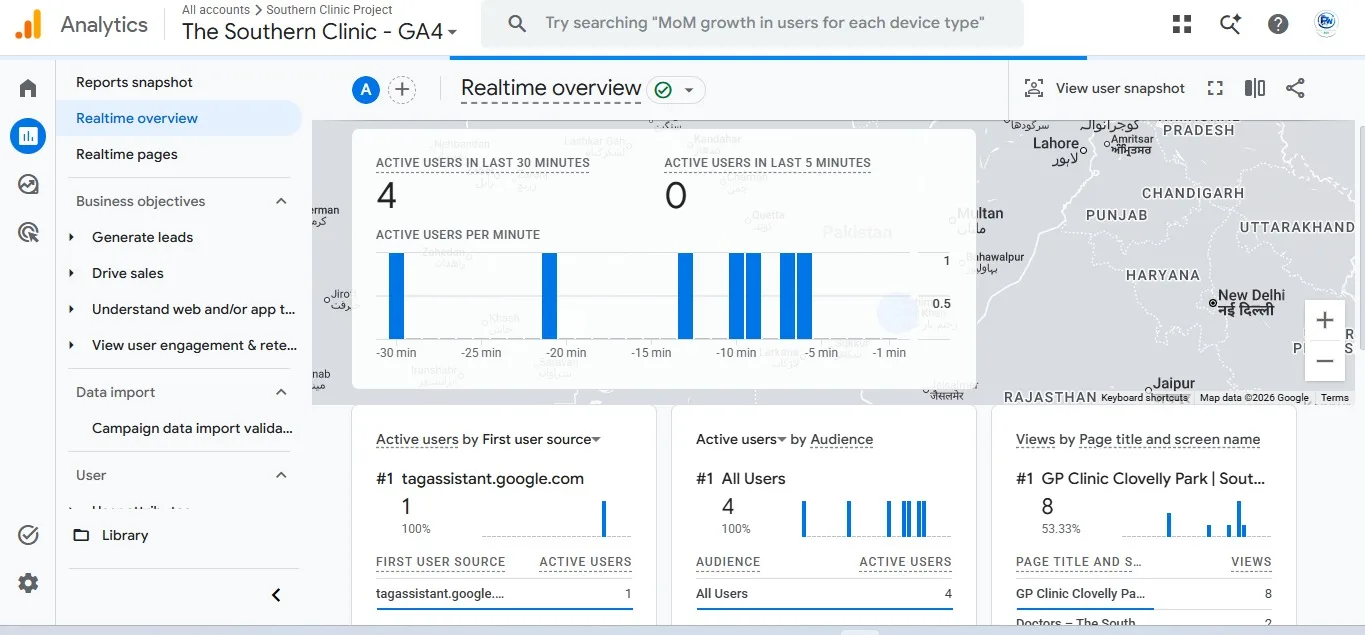The image size is (1365, 635).
Task: Click the blue user bubble on the map
Action: coord(897,313)
